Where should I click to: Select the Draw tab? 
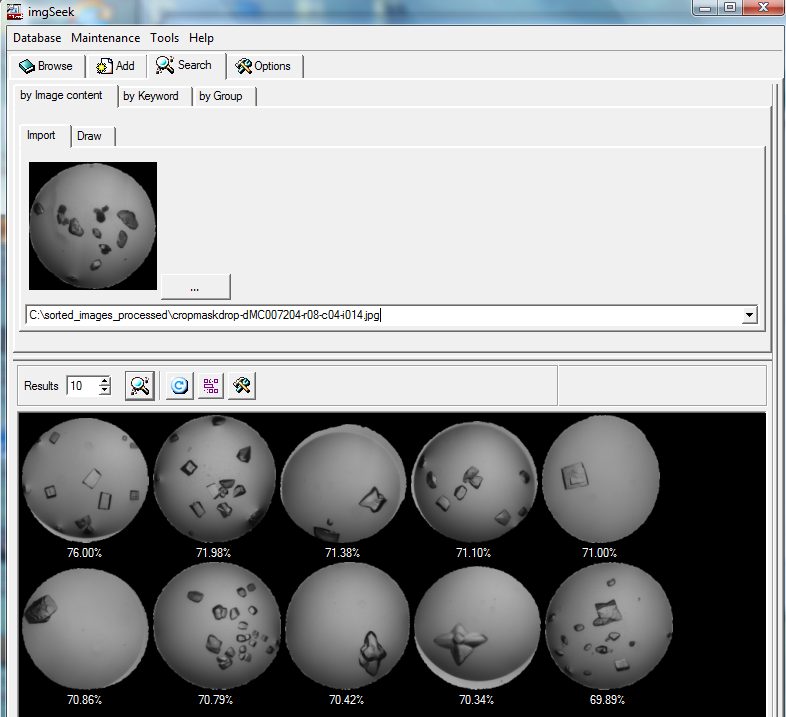point(90,136)
